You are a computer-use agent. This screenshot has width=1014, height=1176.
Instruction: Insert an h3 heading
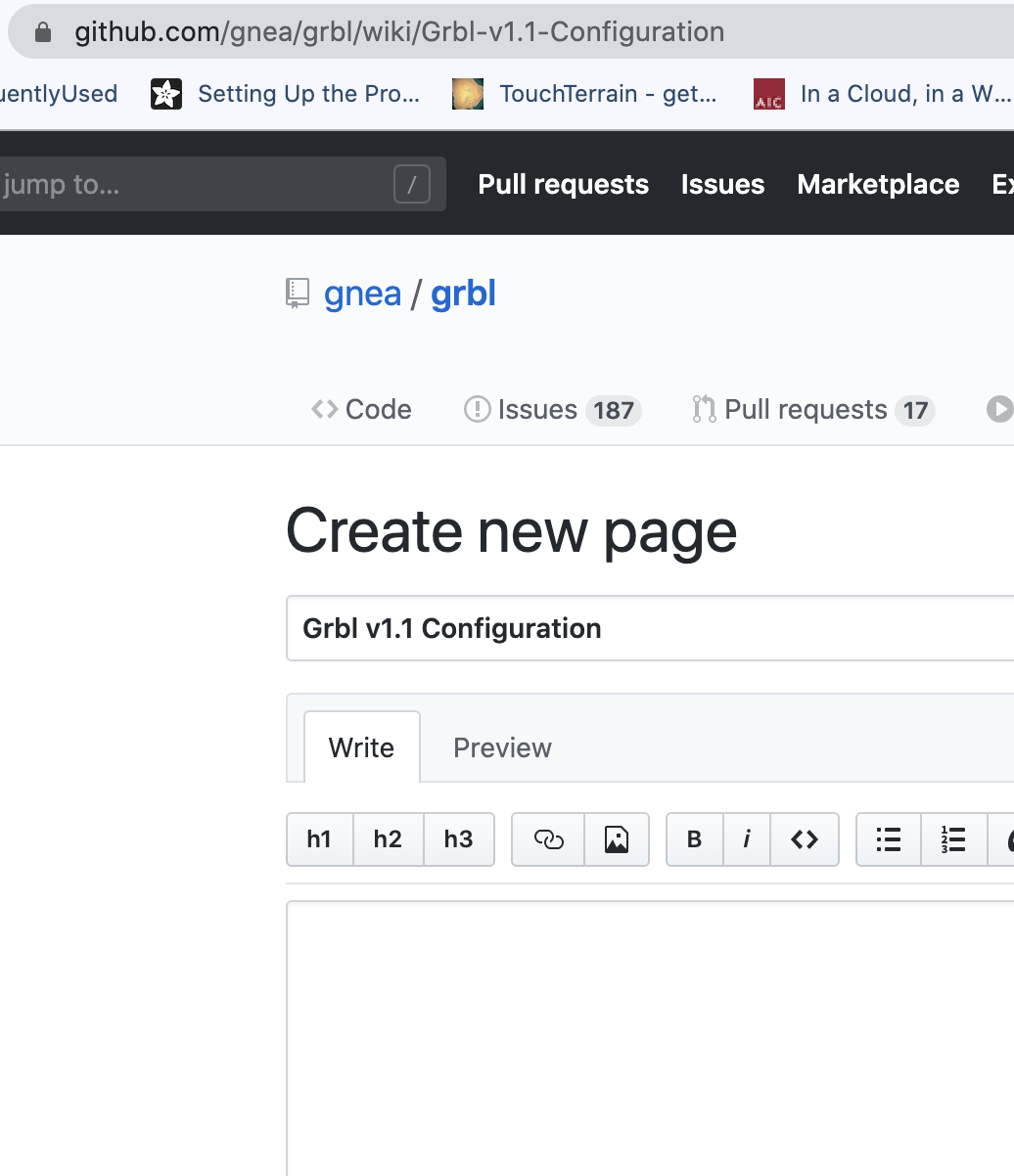[x=459, y=839]
